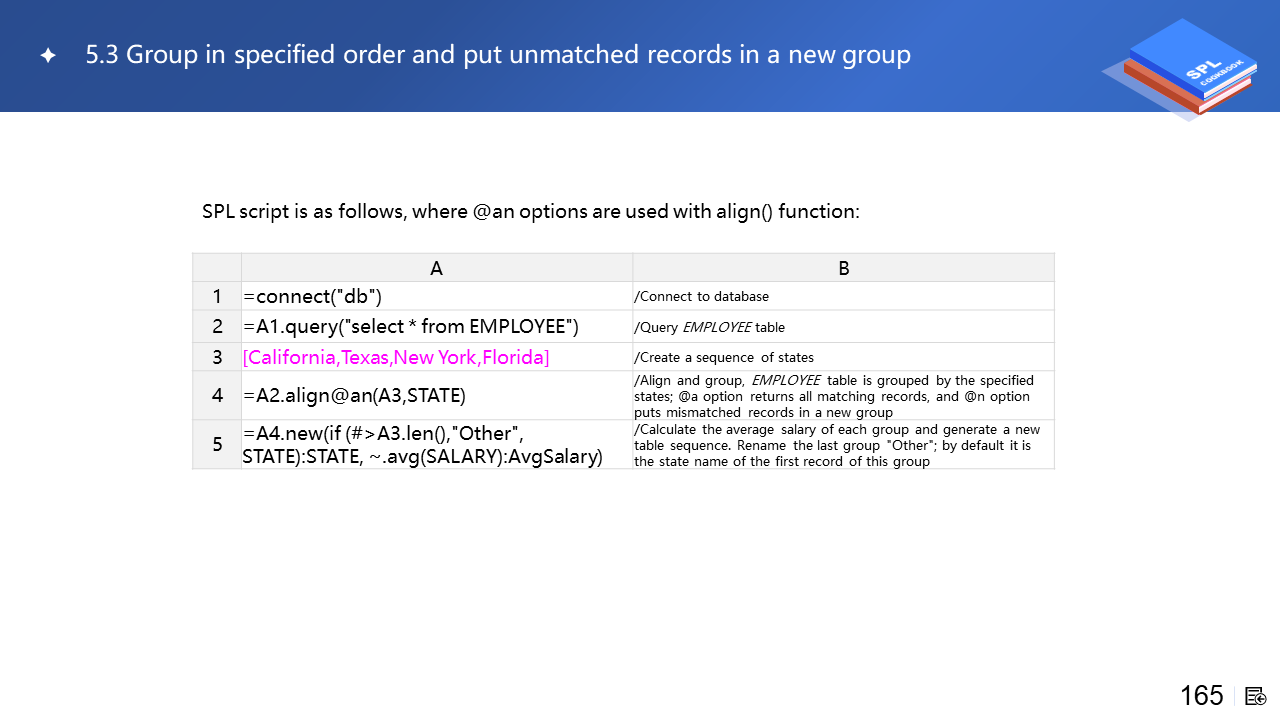Select row header 3
The image size is (1280, 720).
217,357
